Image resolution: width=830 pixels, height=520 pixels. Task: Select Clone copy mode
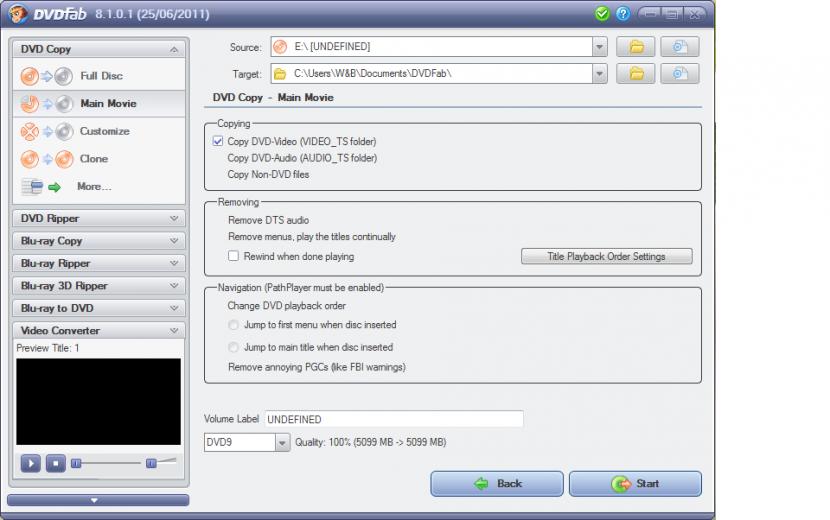(99, 158)
